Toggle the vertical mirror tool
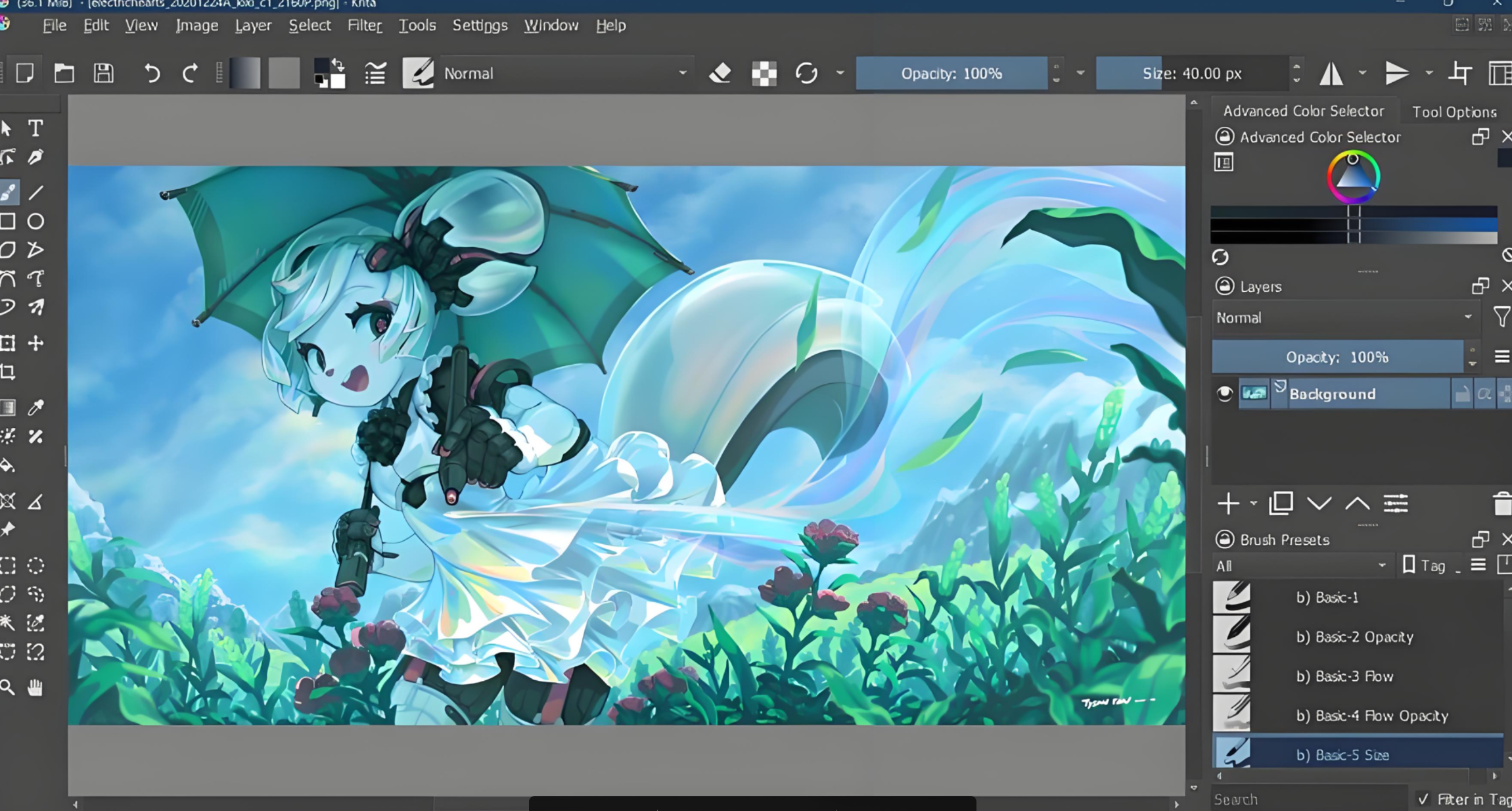 point(1397,73)
